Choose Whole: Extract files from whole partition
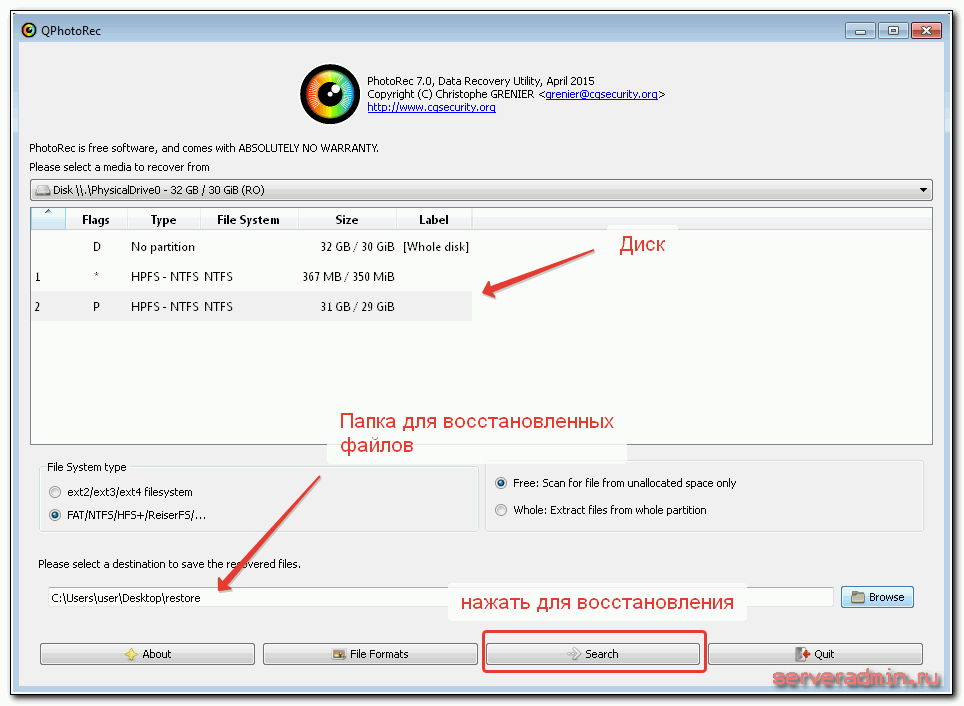 [x=502, y=510]
